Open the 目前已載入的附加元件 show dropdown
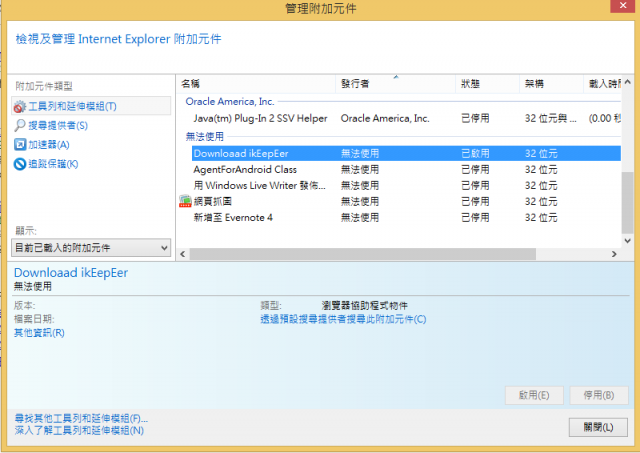 (91, 248)
